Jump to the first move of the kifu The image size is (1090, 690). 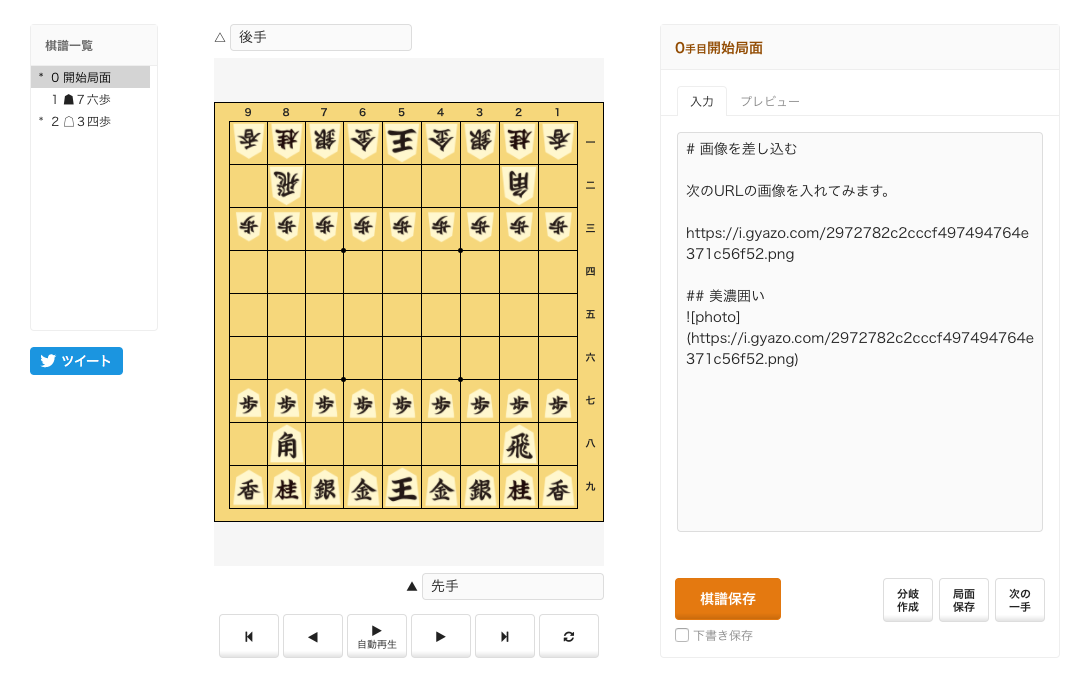[x=249, y=636]
